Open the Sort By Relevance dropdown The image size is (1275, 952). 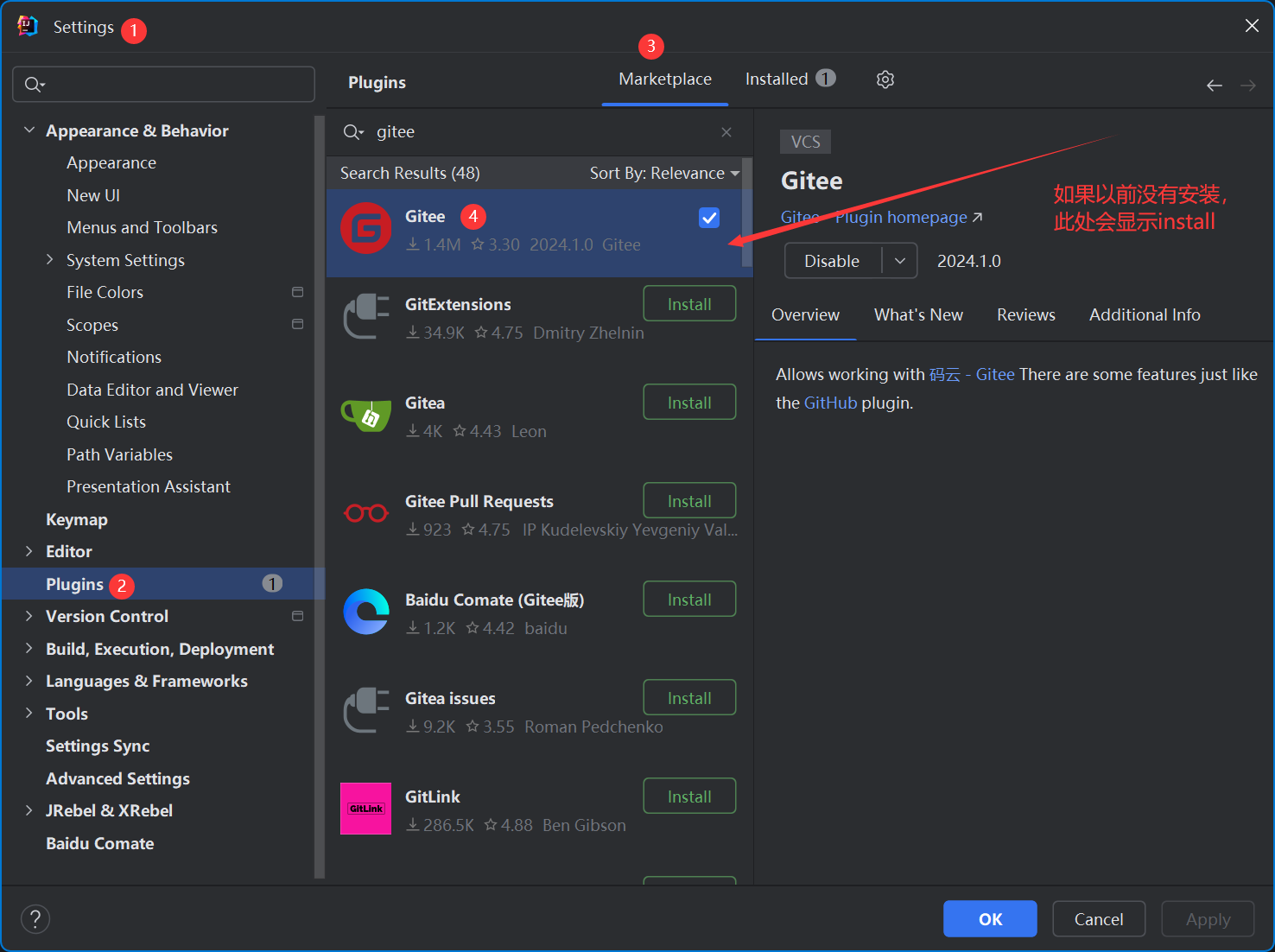663,174
